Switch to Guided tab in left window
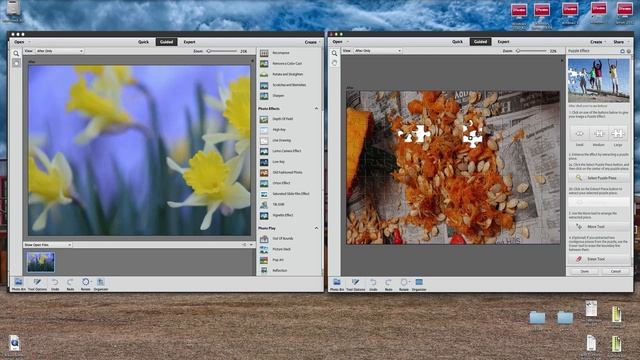The height and width of the screenshot is (360, 640). click(166, 42)
